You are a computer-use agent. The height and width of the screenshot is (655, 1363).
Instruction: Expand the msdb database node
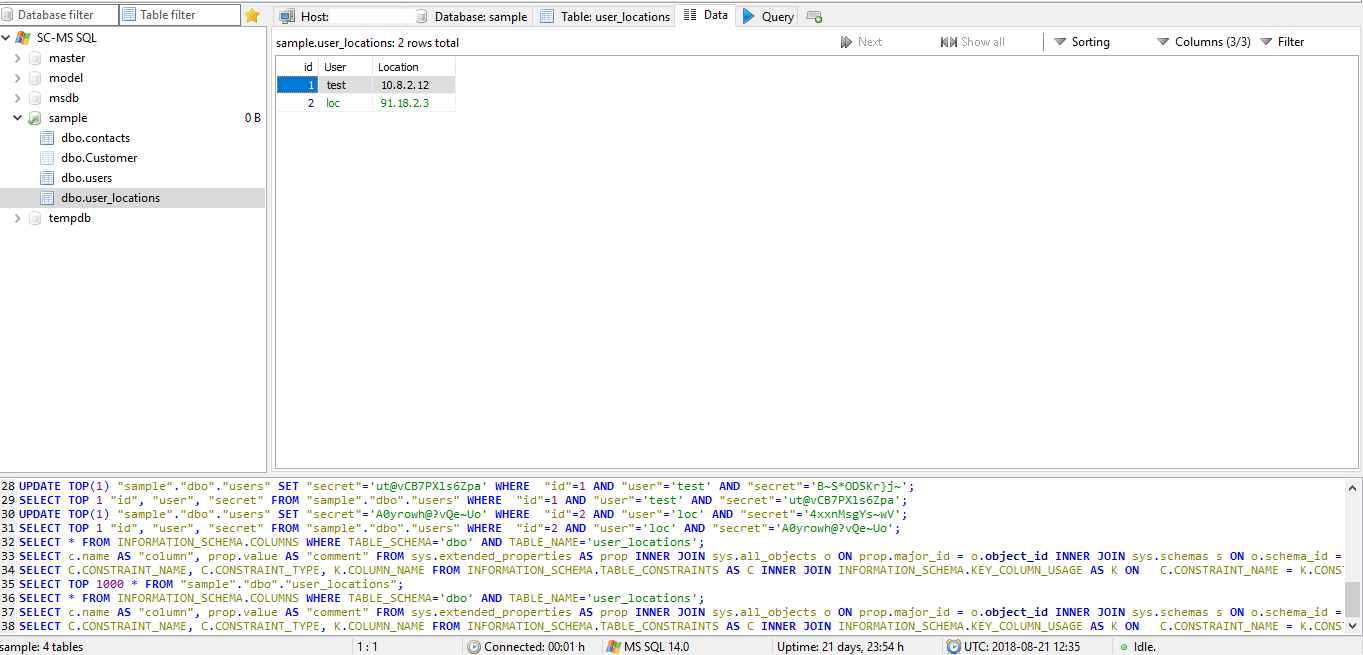[x=18, y=98]
